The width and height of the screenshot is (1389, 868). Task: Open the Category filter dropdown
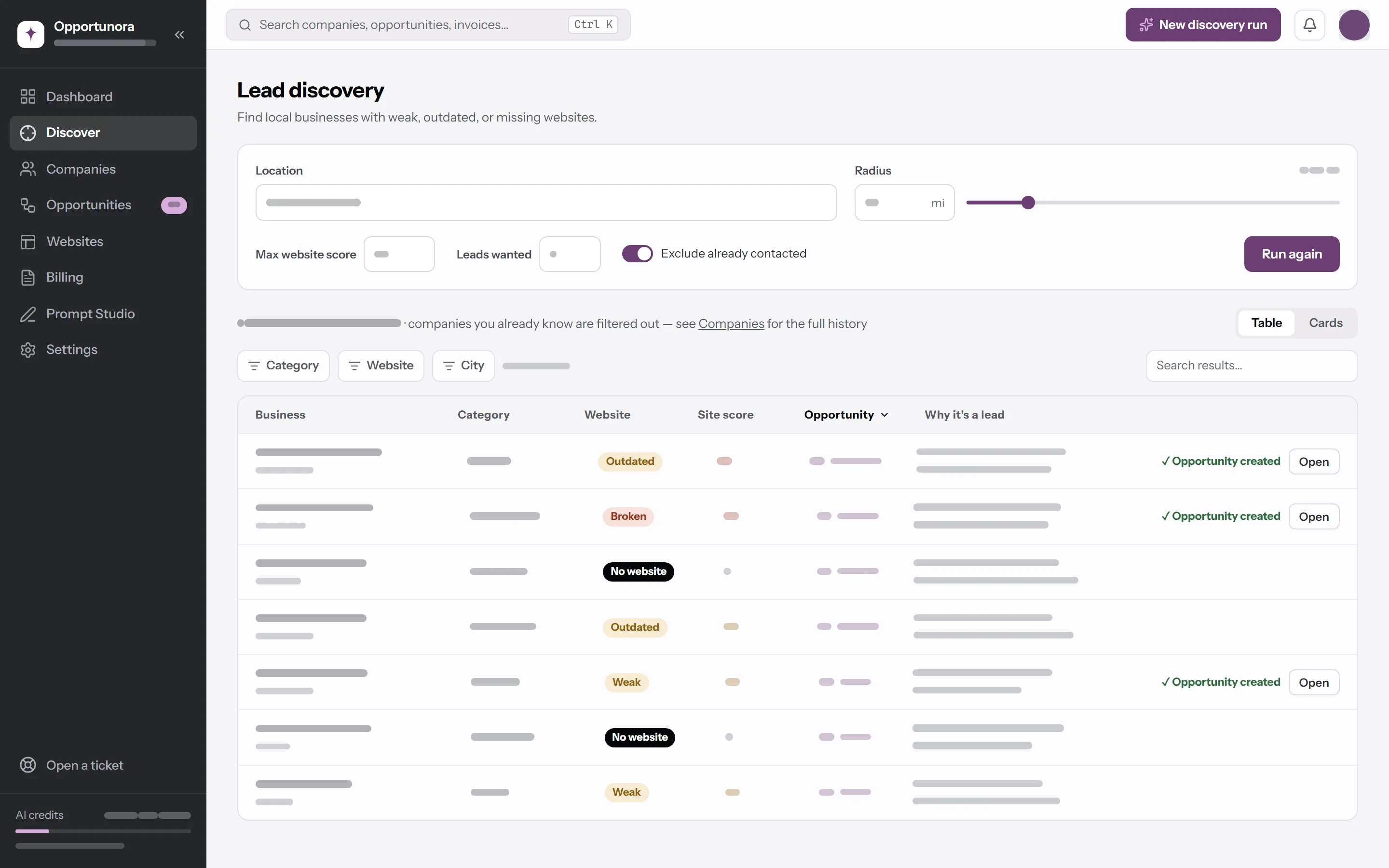[284, 366]
